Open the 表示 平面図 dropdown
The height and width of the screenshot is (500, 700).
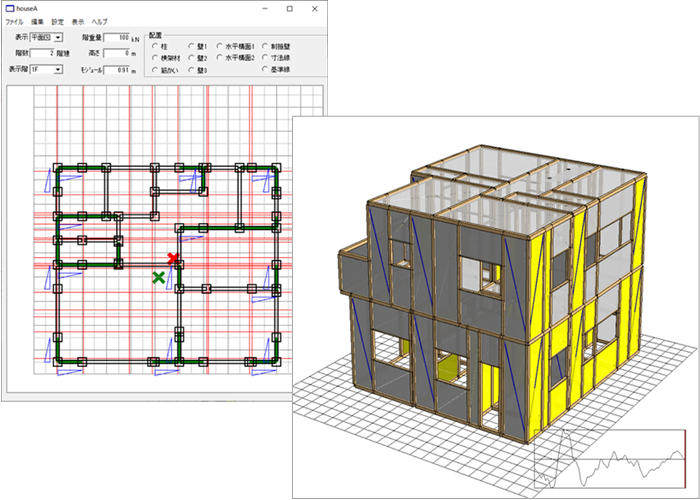[x=46, y=37]
